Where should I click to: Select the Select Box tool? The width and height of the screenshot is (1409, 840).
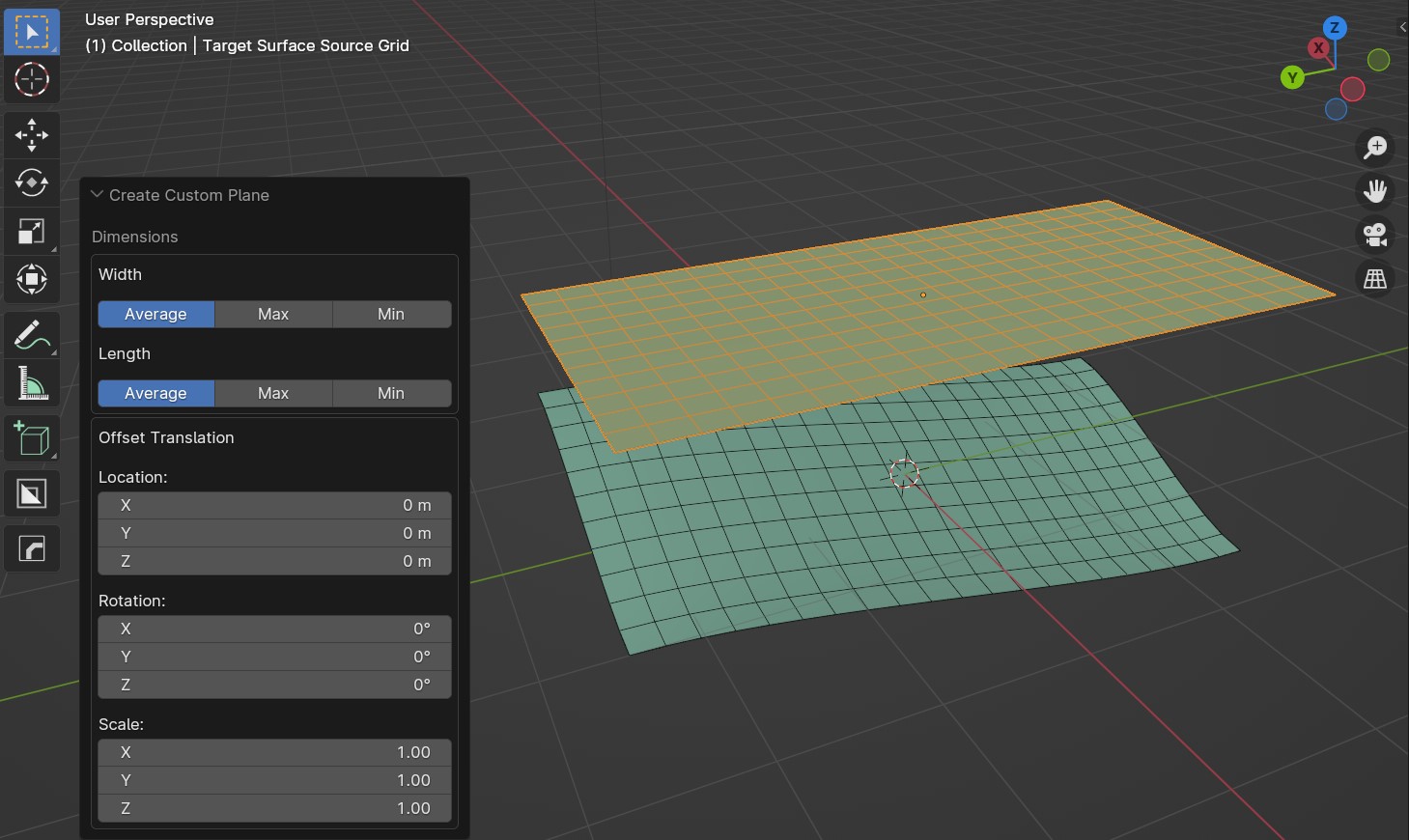pyautogui.click(x=32, y=32)
